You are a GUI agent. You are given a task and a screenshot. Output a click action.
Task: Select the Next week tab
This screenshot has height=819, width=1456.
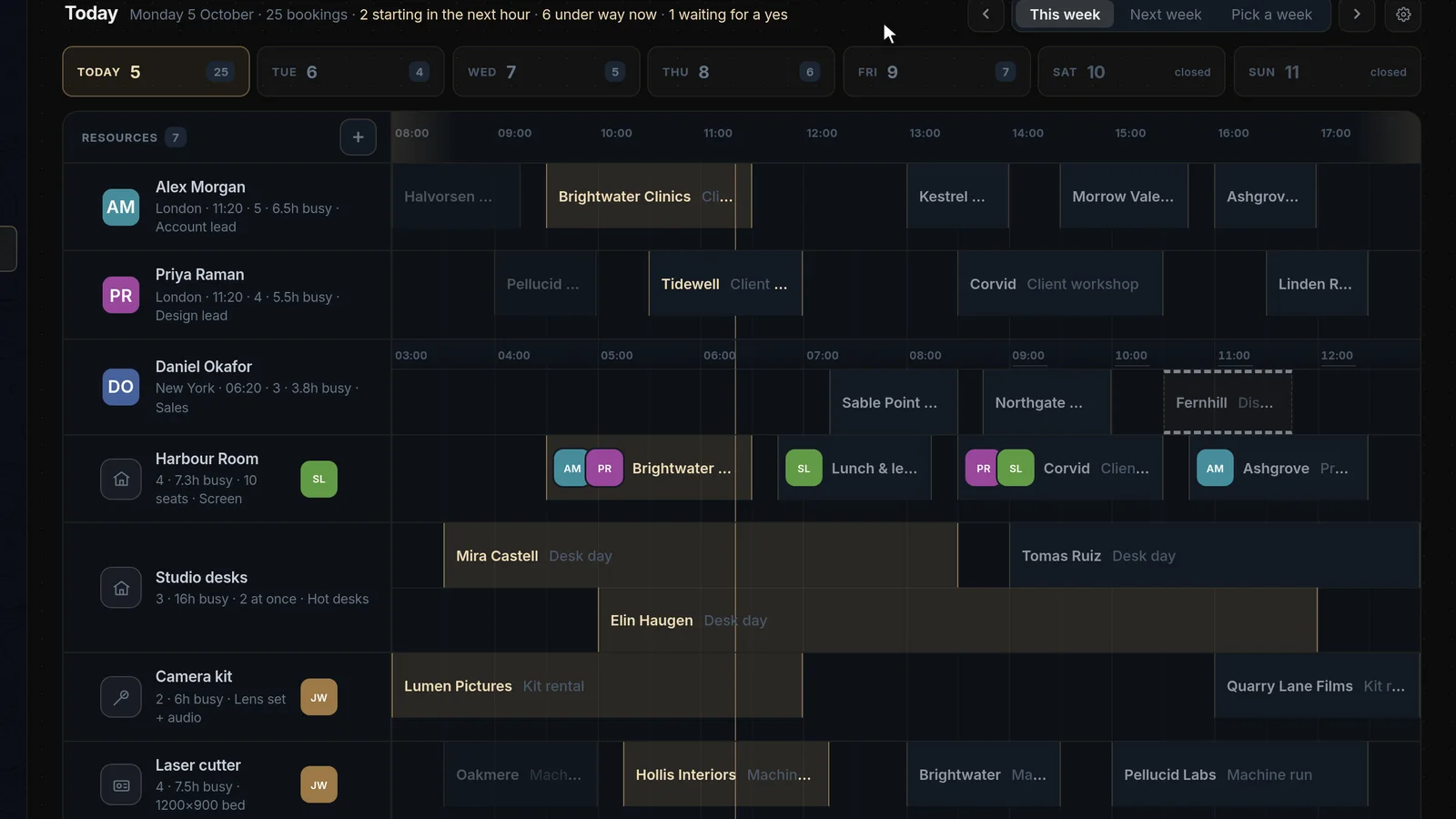point(1166,15)
